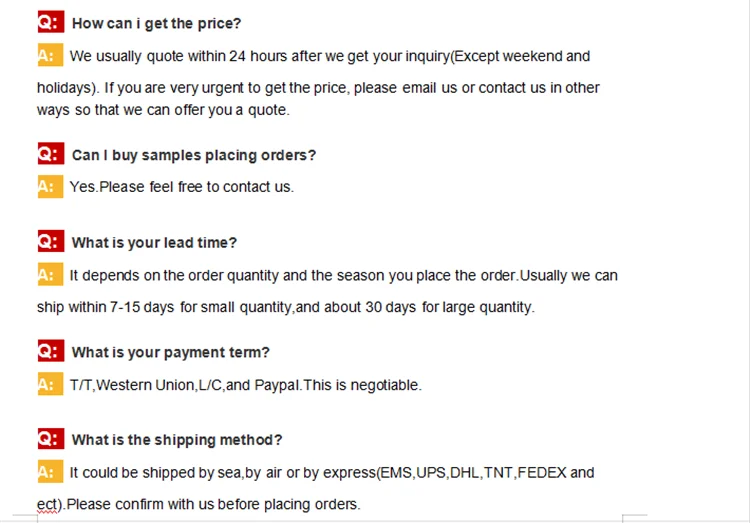The height and width of the screenshot is (523, 750).
Task: Select the 'What is your lead time?' question
Action: click(x=154, y=243)
